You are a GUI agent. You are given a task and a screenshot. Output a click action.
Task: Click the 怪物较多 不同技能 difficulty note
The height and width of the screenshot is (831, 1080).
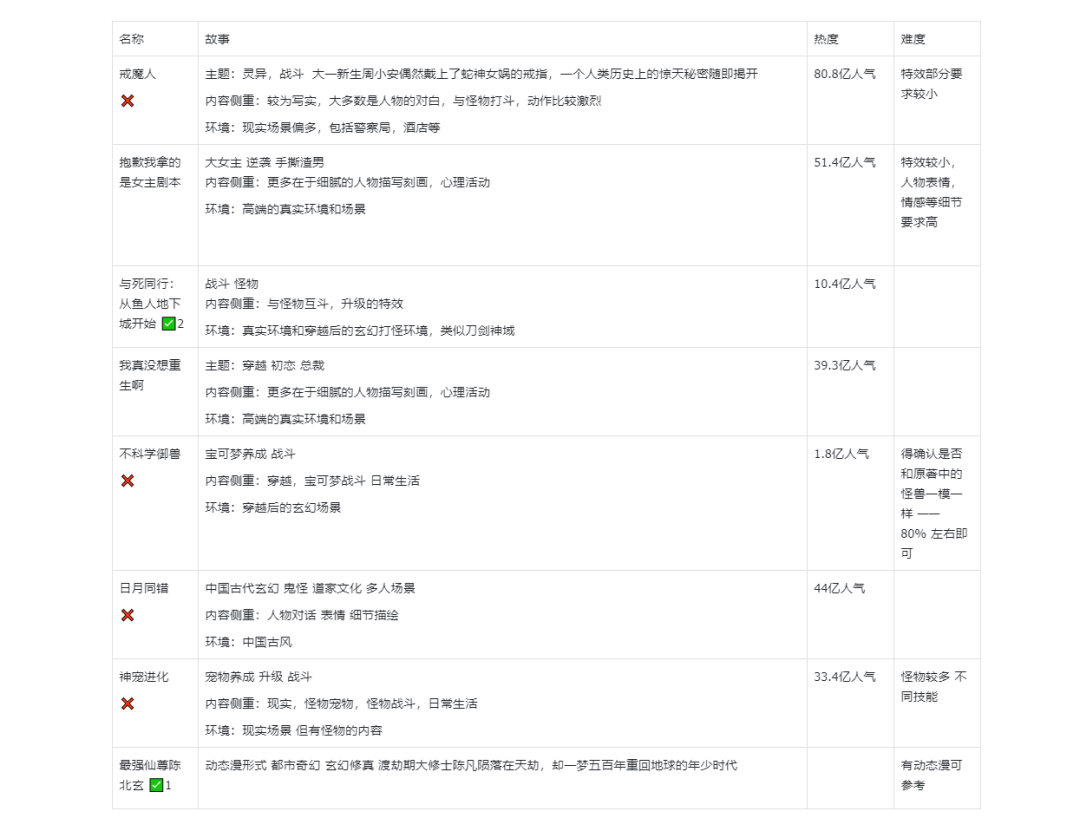(x=934, y=686)
